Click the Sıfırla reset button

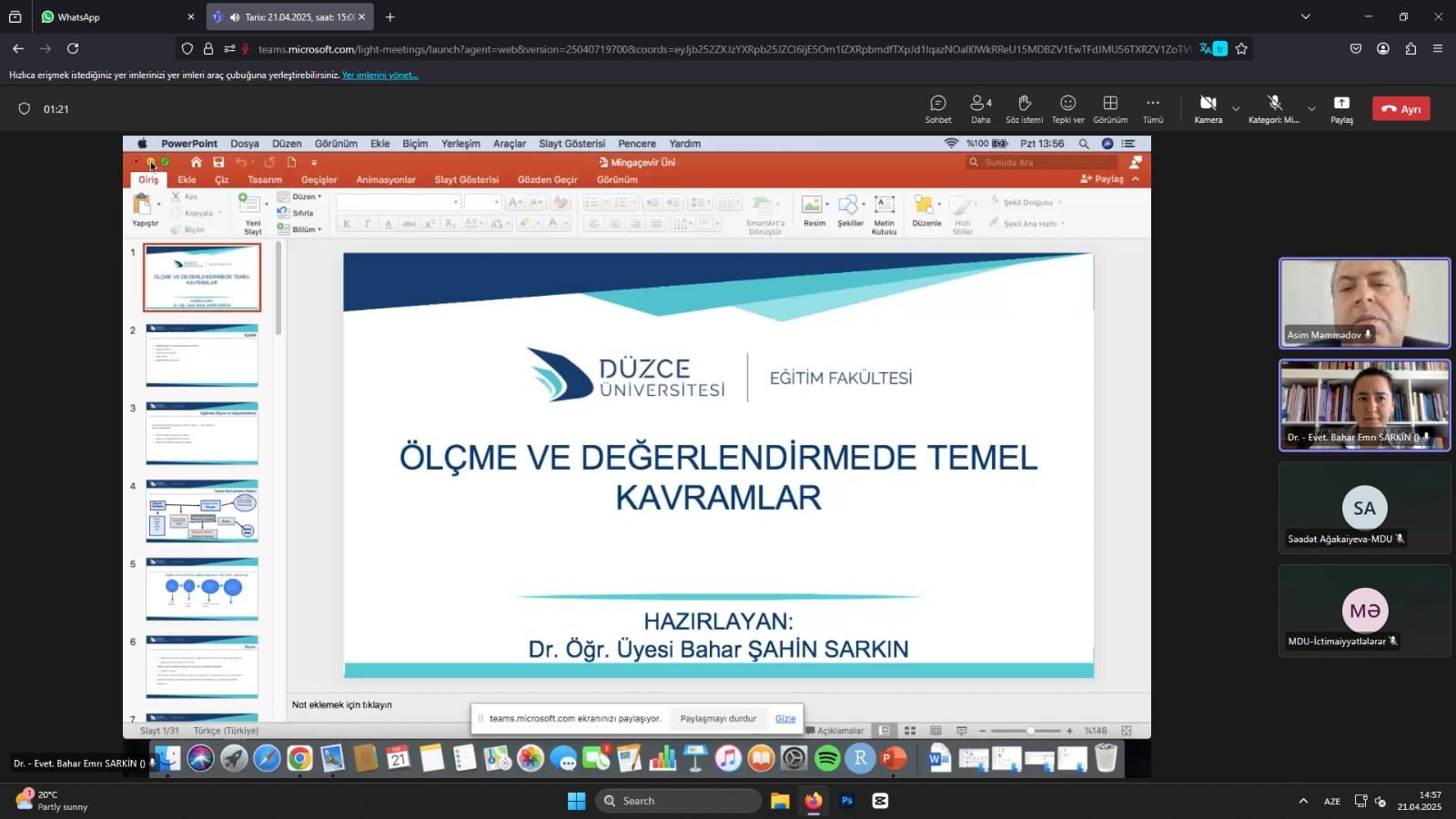pos(296,213)
